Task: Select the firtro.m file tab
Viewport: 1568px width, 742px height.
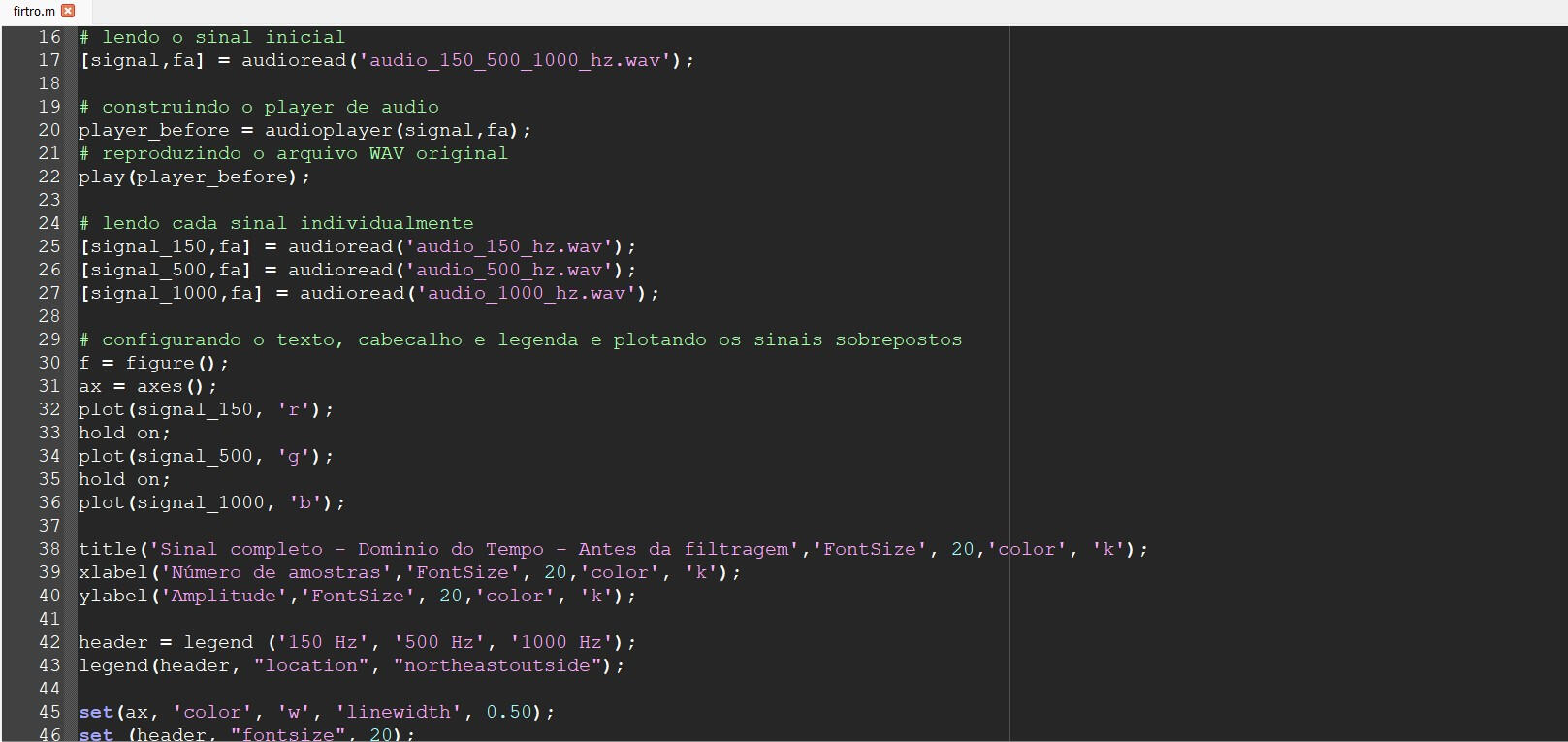Action: pyautogui.click(x=34, y=11)
